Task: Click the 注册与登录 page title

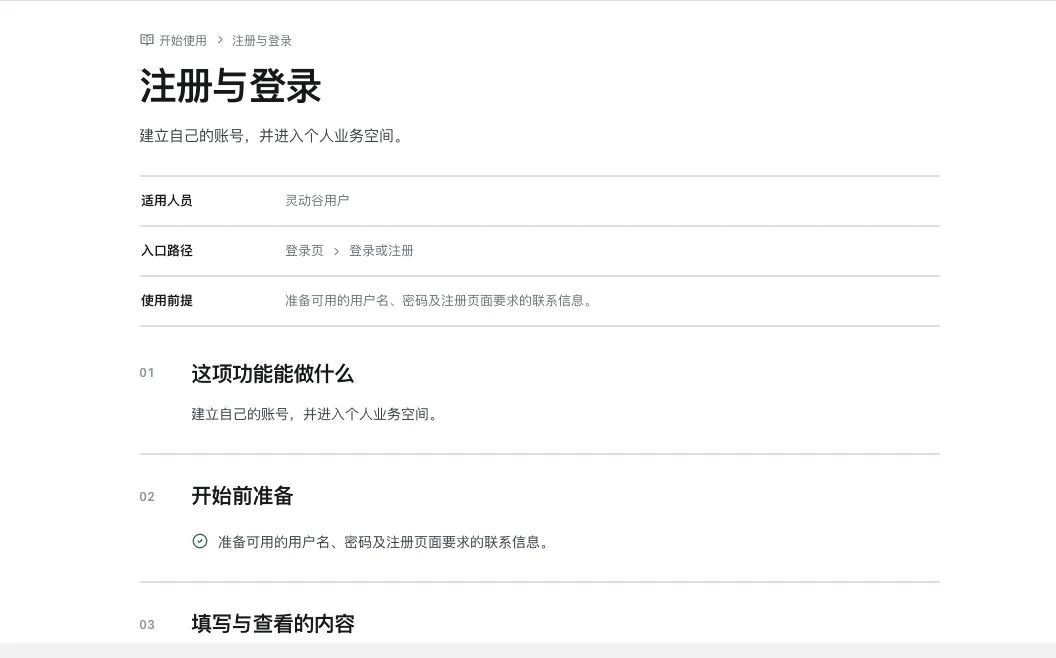Action: click(x=230, y=86)
